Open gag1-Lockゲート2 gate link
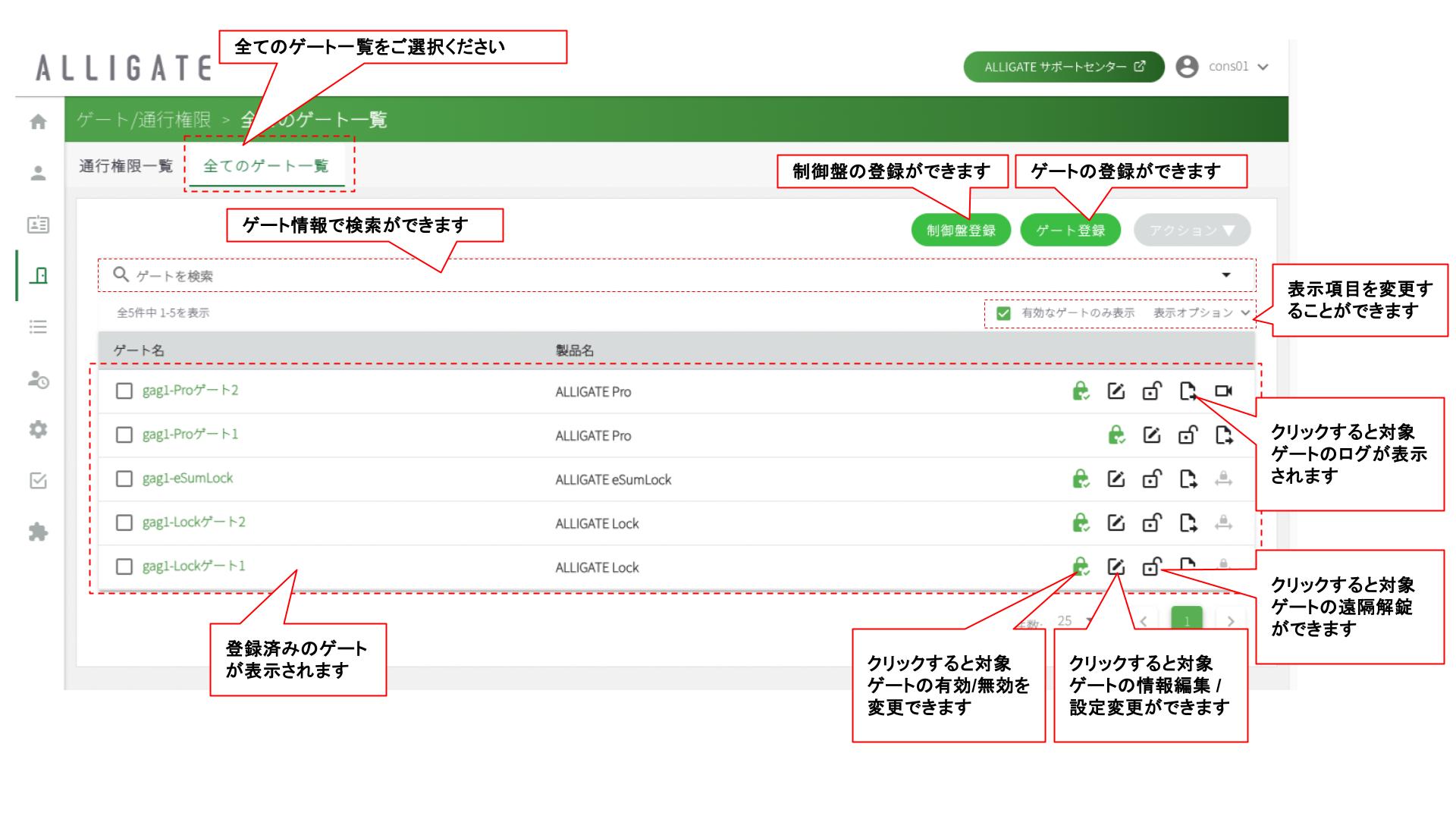1456x819 pixels. coord(194,522)
